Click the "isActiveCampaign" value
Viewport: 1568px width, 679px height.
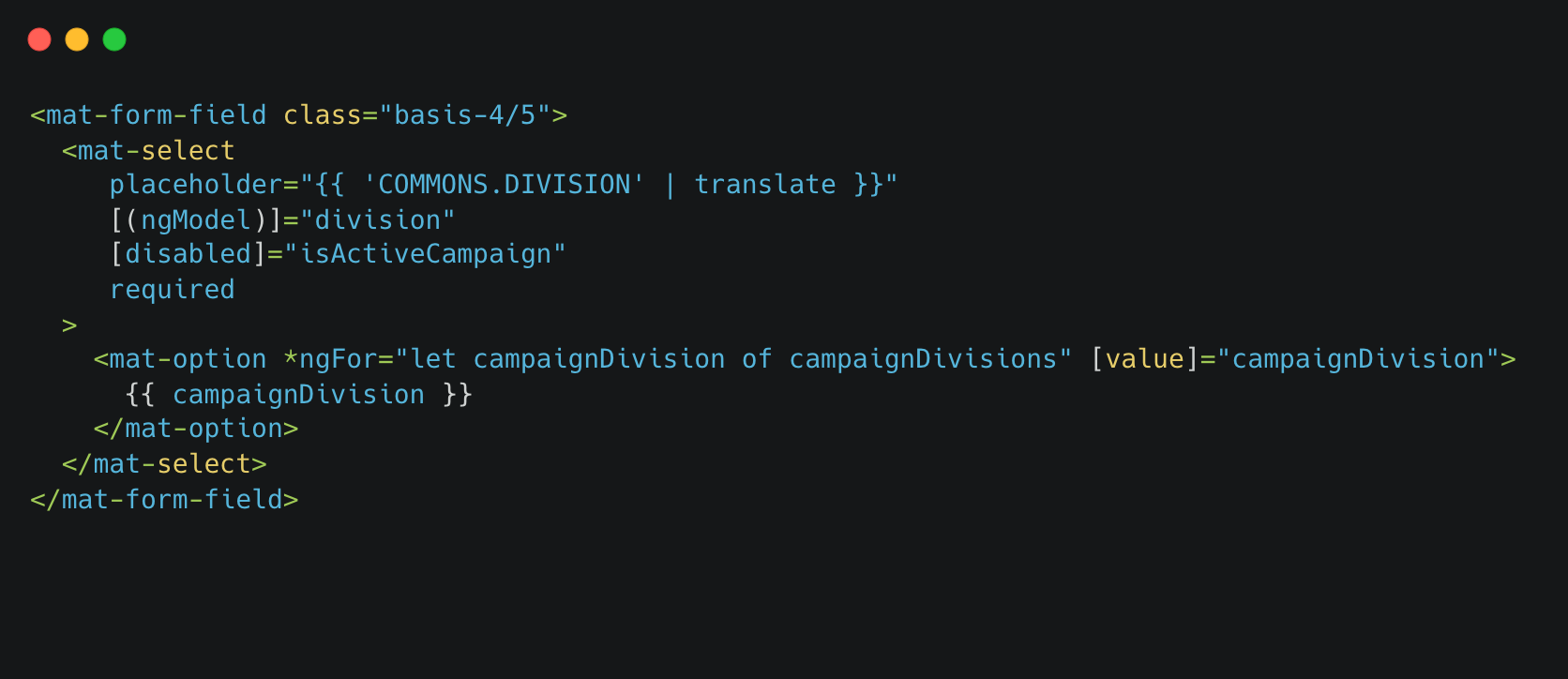(426, 254)
